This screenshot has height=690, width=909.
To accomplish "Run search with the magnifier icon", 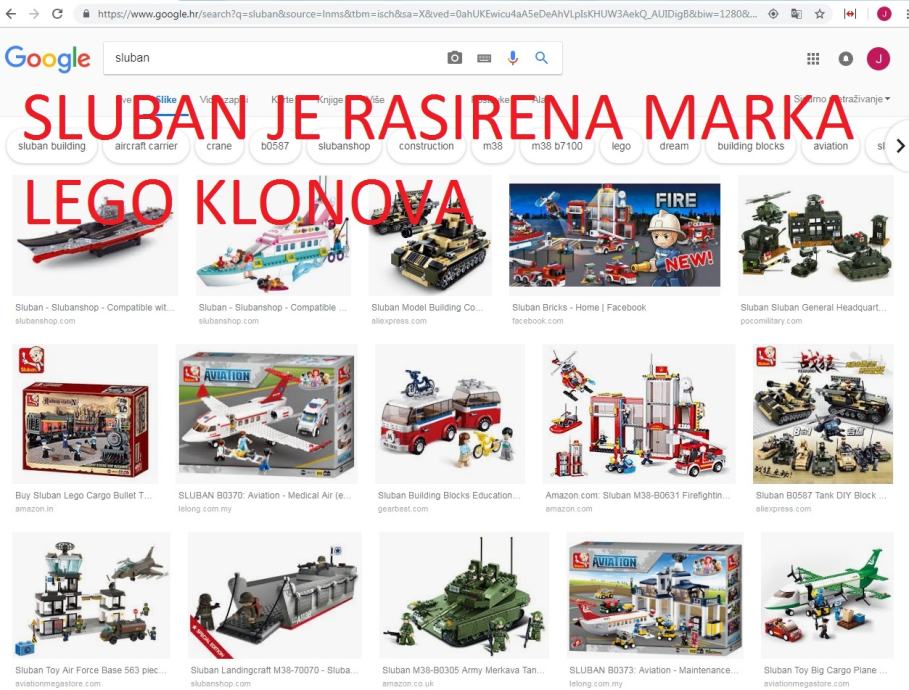I will (541, 58).
